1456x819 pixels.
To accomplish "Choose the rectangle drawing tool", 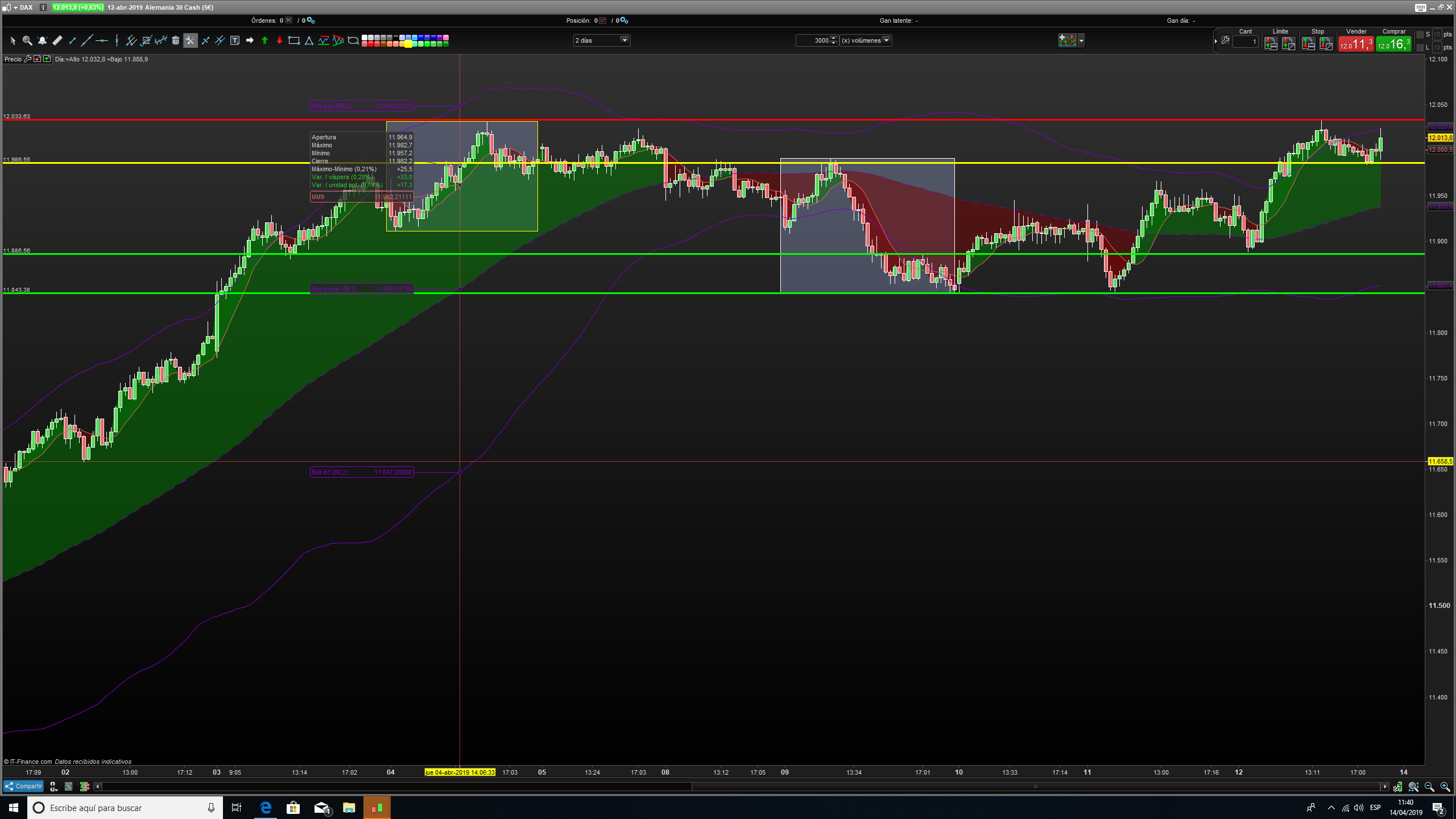I will [294, 40].
